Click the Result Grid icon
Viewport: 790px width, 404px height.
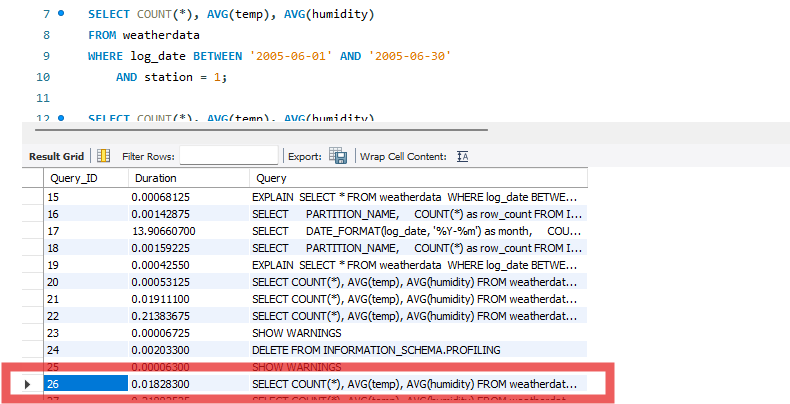(x=103, y=156)
